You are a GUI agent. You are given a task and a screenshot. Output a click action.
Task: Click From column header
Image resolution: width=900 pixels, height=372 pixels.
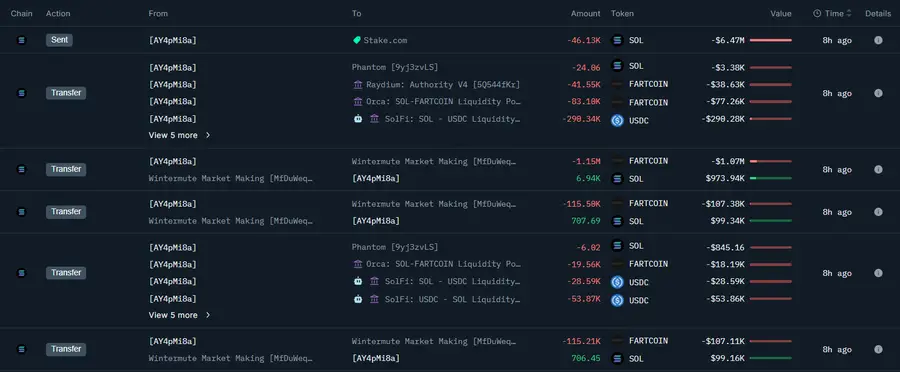point(158,13)
